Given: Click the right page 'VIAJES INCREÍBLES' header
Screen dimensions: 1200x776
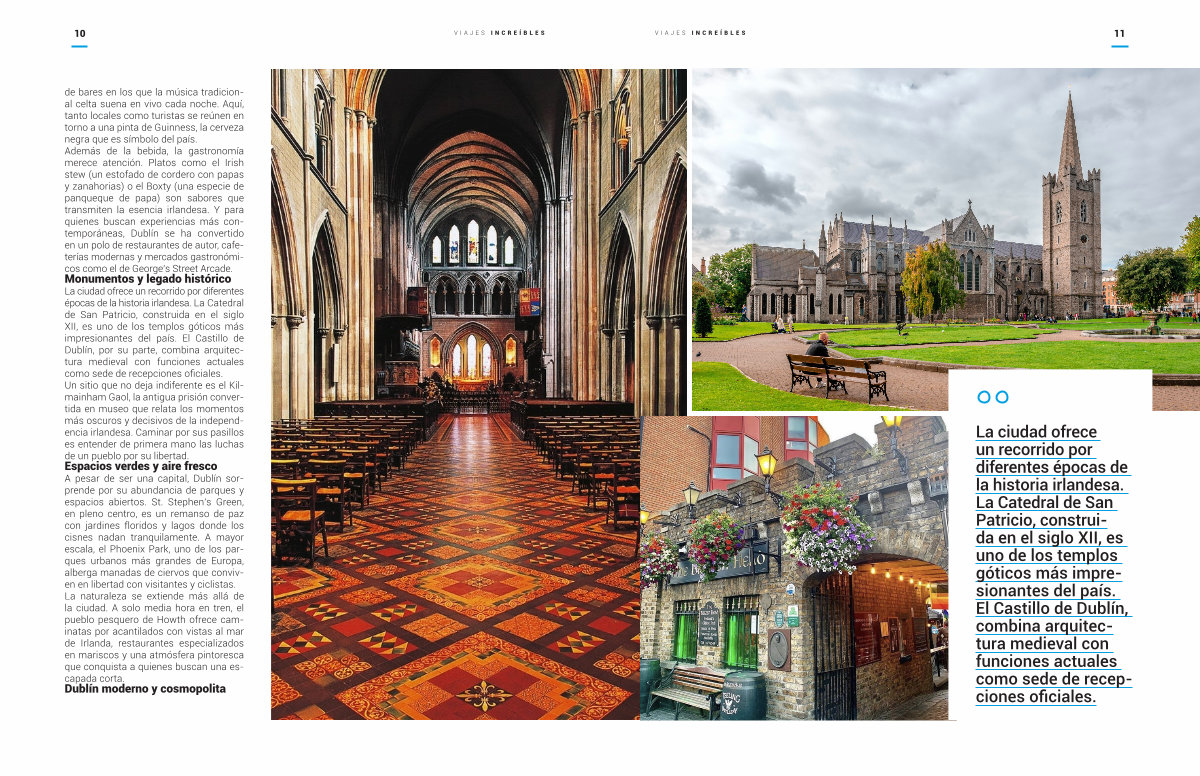Looking at the screenshot, I should click(x=700, y=33).
